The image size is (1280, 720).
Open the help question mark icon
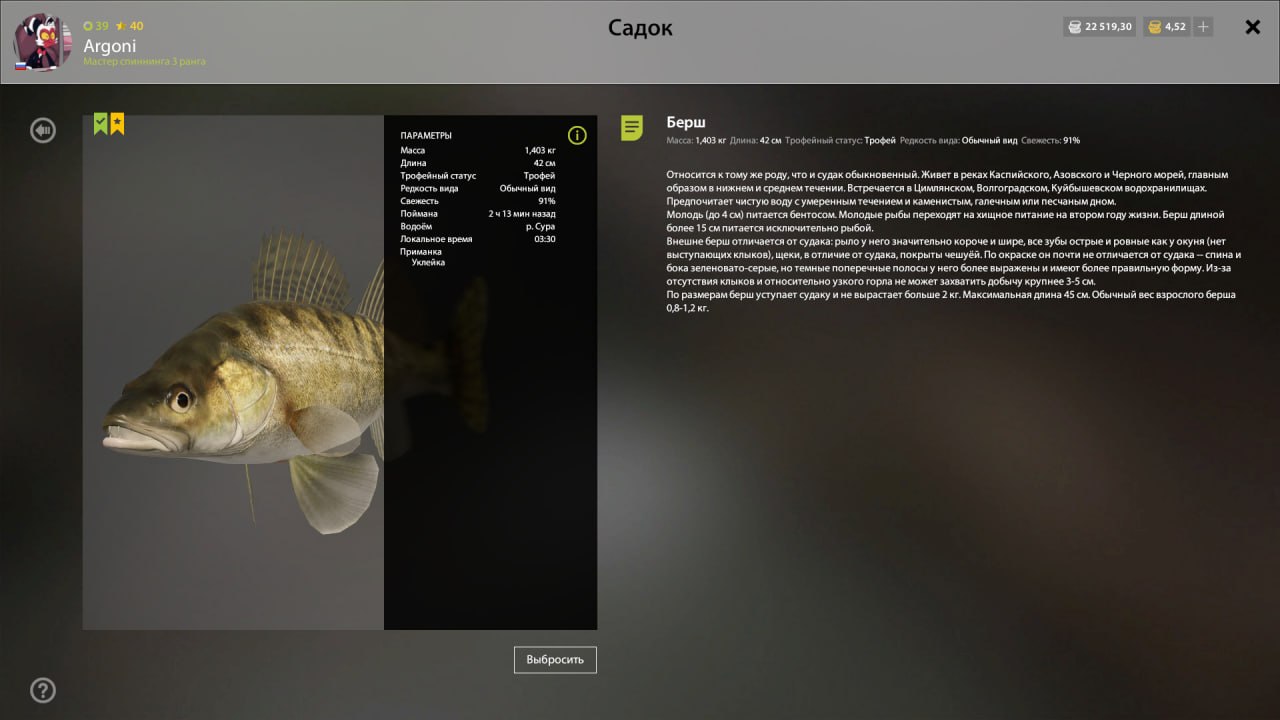pos(43,690)
